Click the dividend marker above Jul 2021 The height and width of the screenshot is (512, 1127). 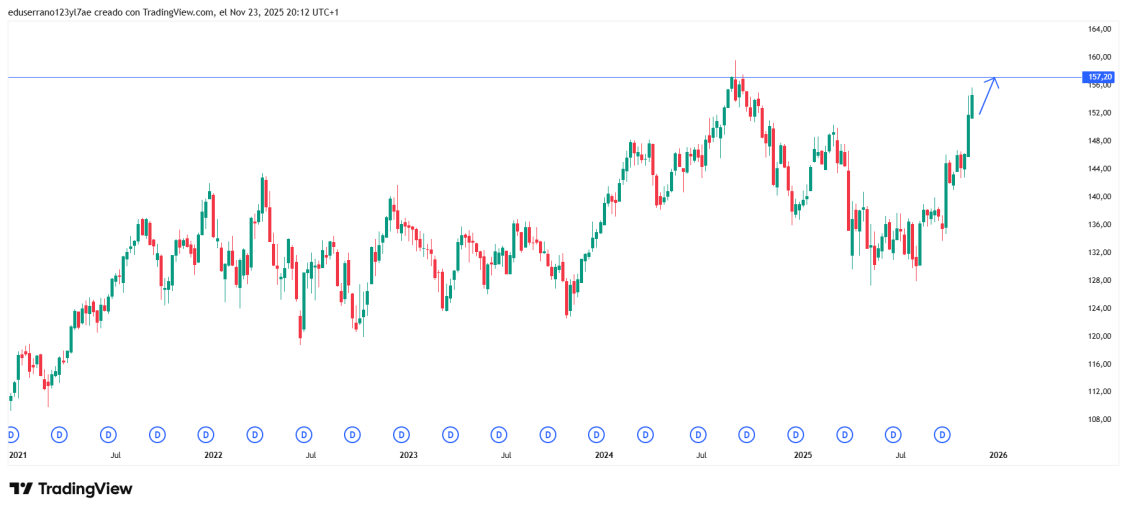click(108, 435)
